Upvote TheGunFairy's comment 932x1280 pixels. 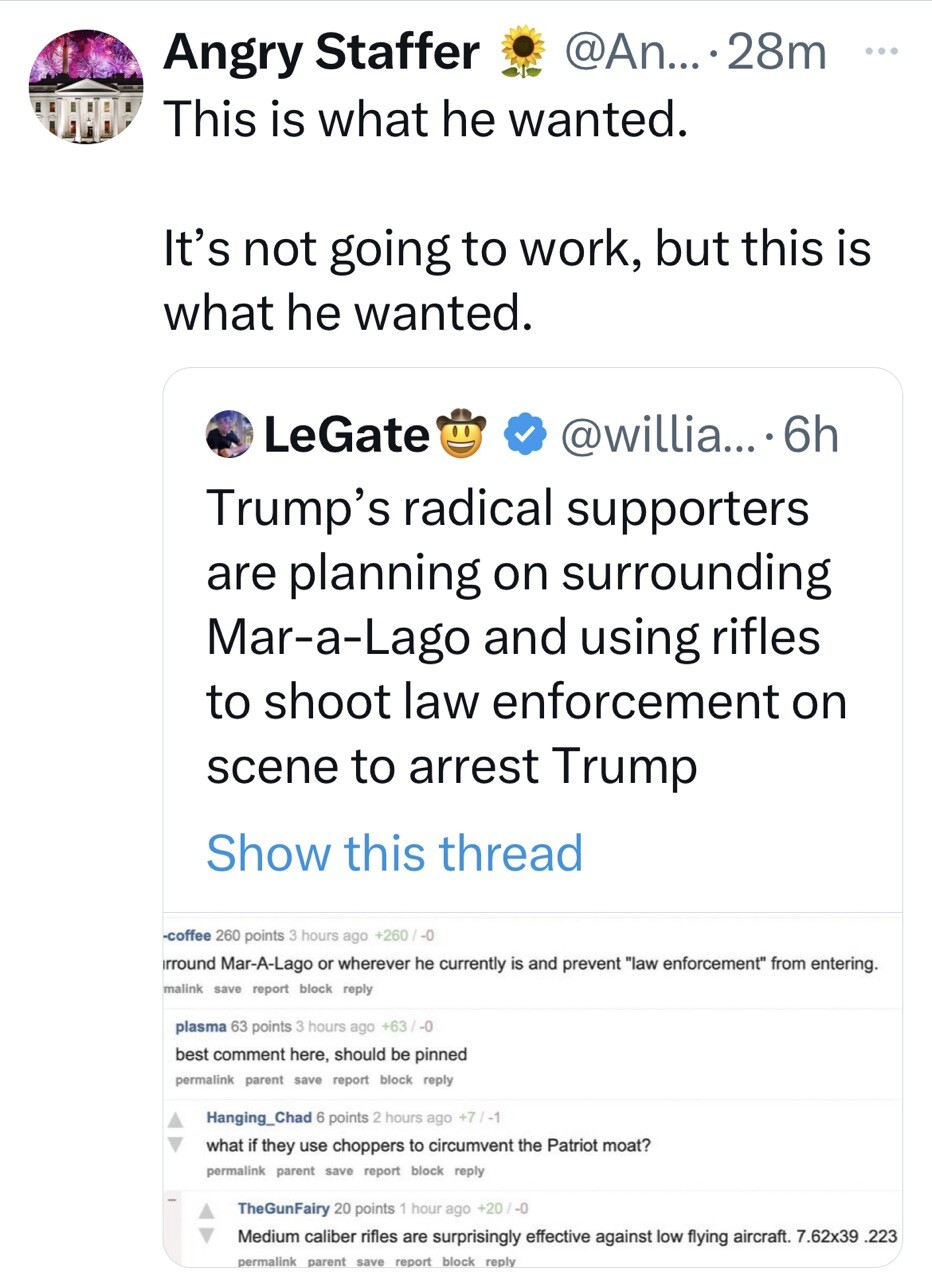coord(209,1209)
